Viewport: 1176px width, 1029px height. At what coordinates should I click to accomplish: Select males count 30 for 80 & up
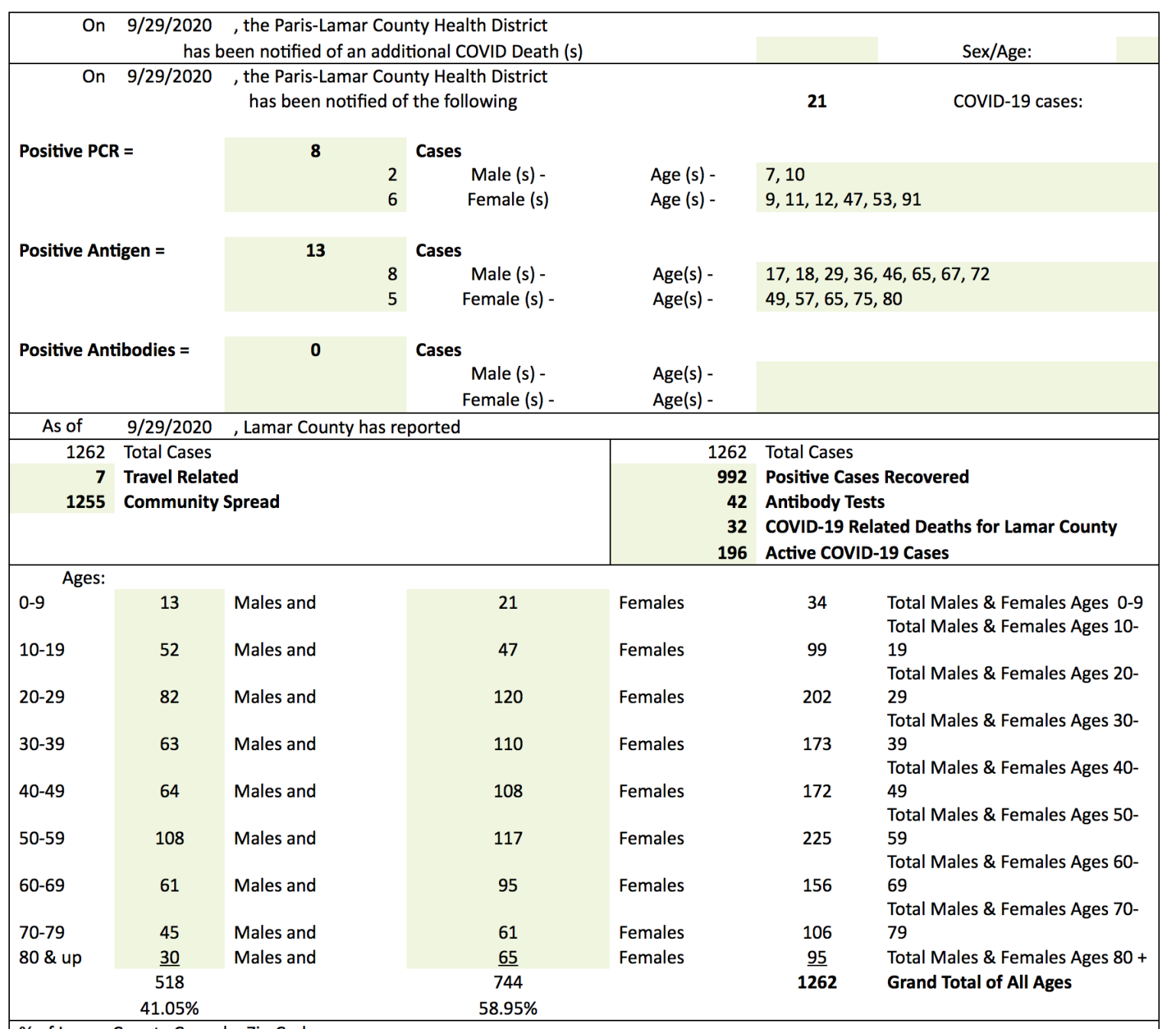pyautogui.click(x=170, y=957)
